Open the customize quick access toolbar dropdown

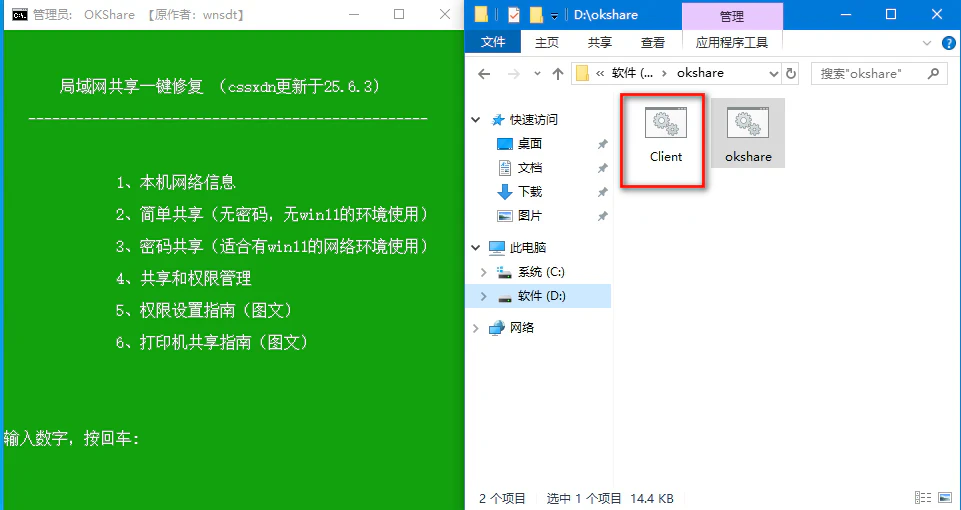pyautogui.click(x=554, y=16)
